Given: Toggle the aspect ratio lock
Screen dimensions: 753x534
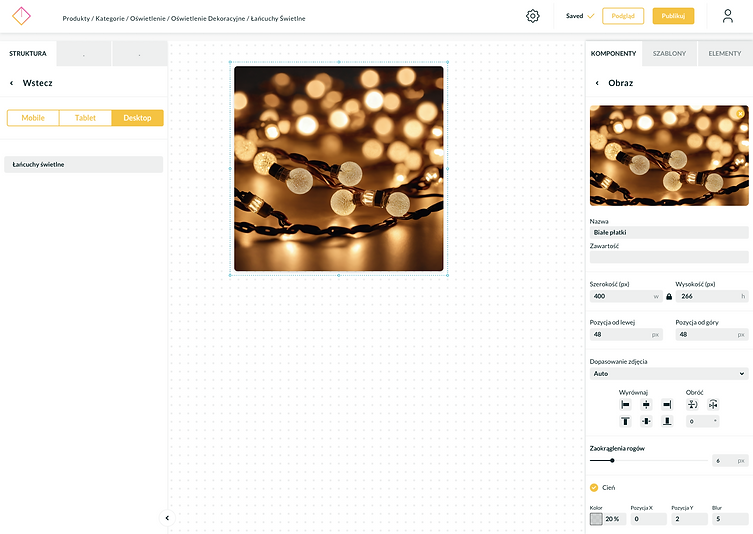Looking at the screenshot, I should (669, 296).
